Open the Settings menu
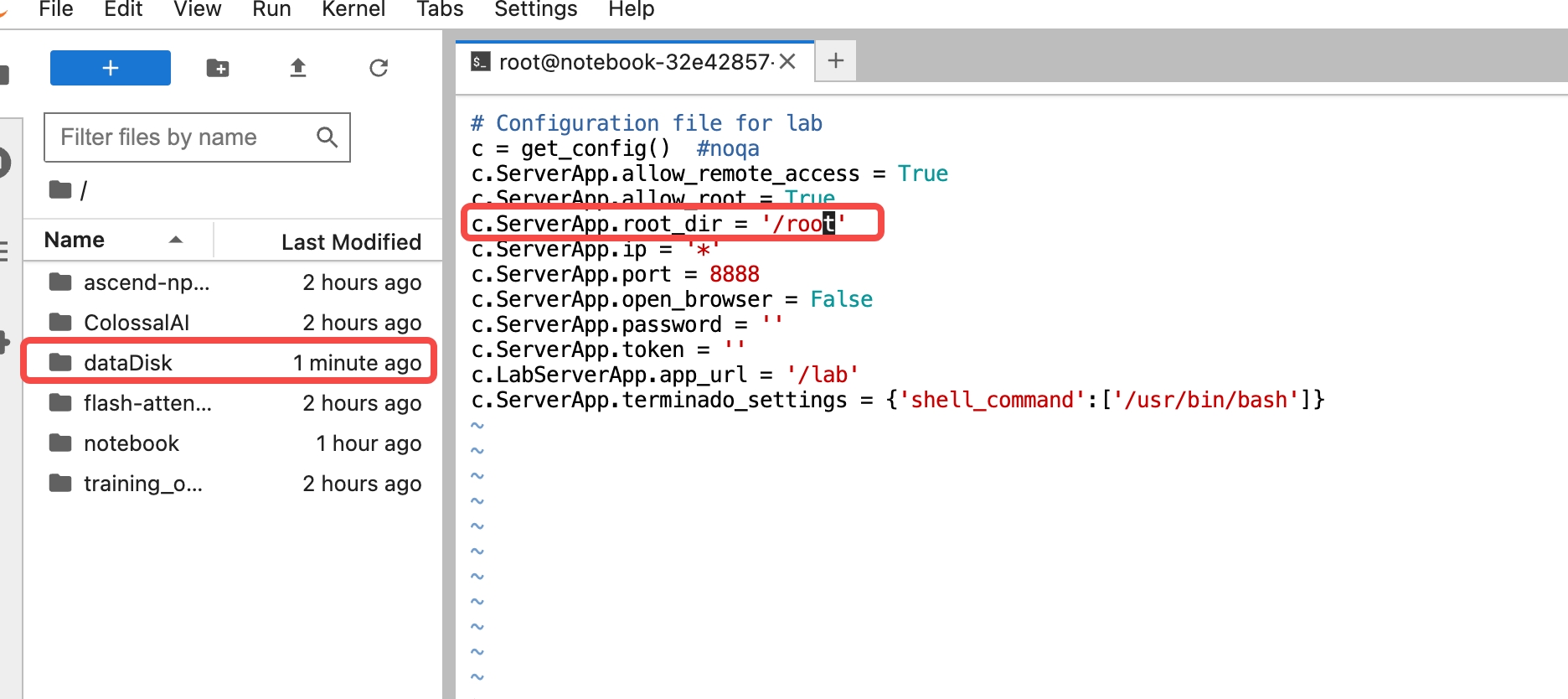 [536, 9]
